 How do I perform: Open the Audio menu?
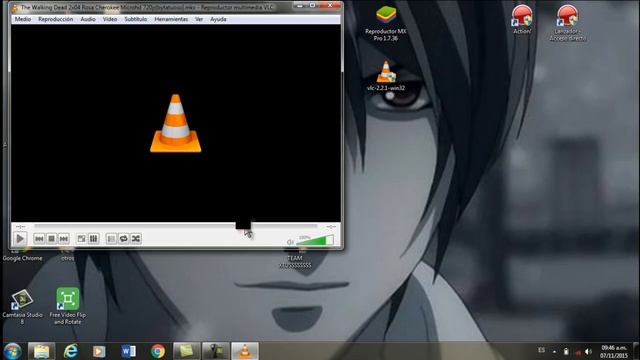click(x=88, y=19)
